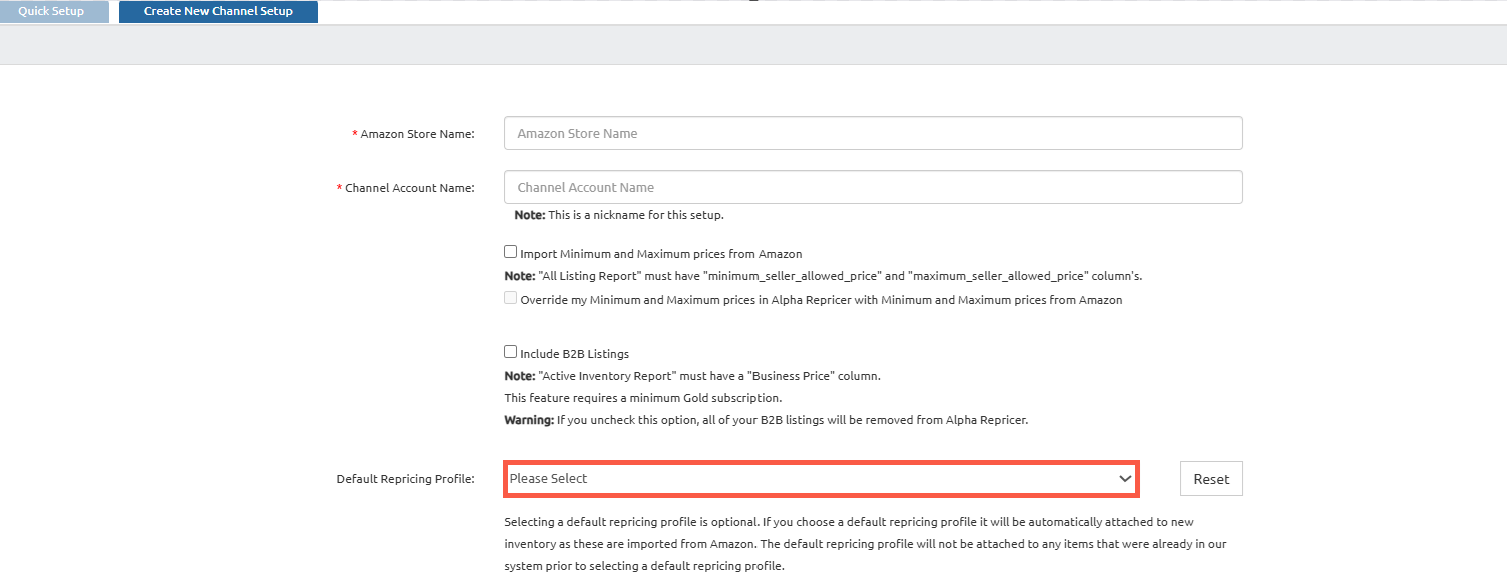The image size is (1507, 574).
Task: Check the Include B2B Listings box
Action: click(x=511, y=352)
